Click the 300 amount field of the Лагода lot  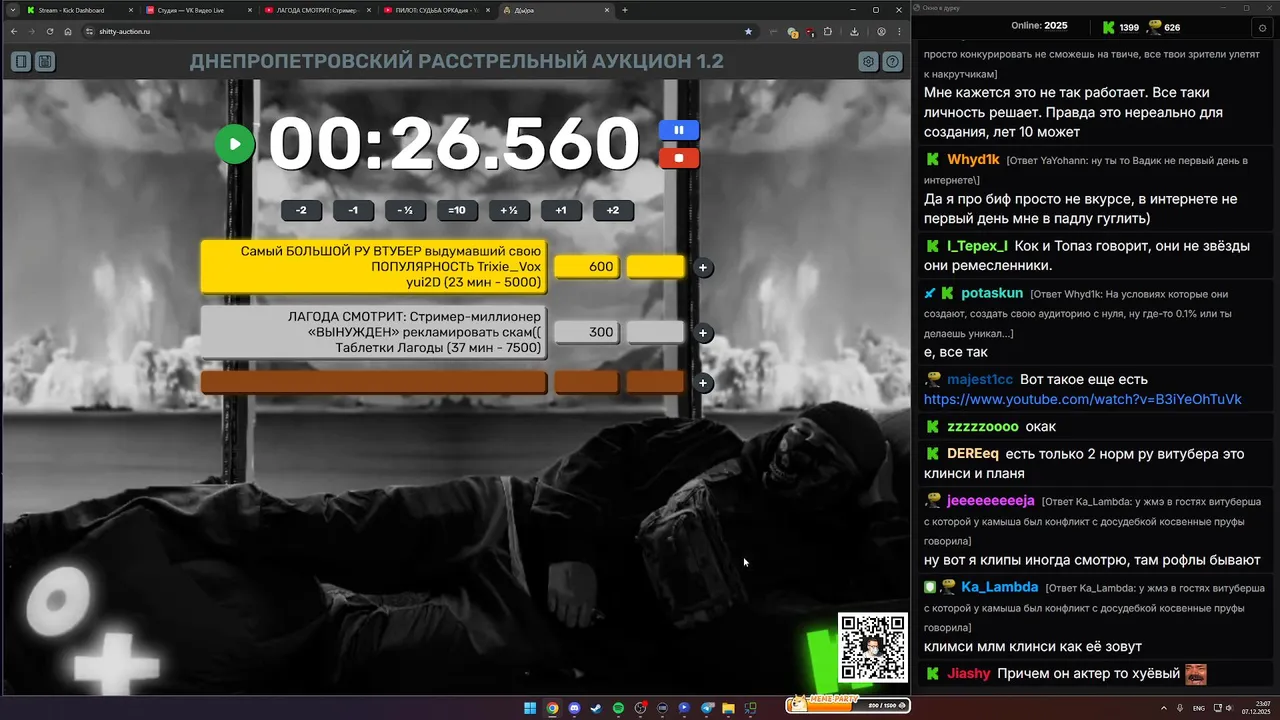587,333
